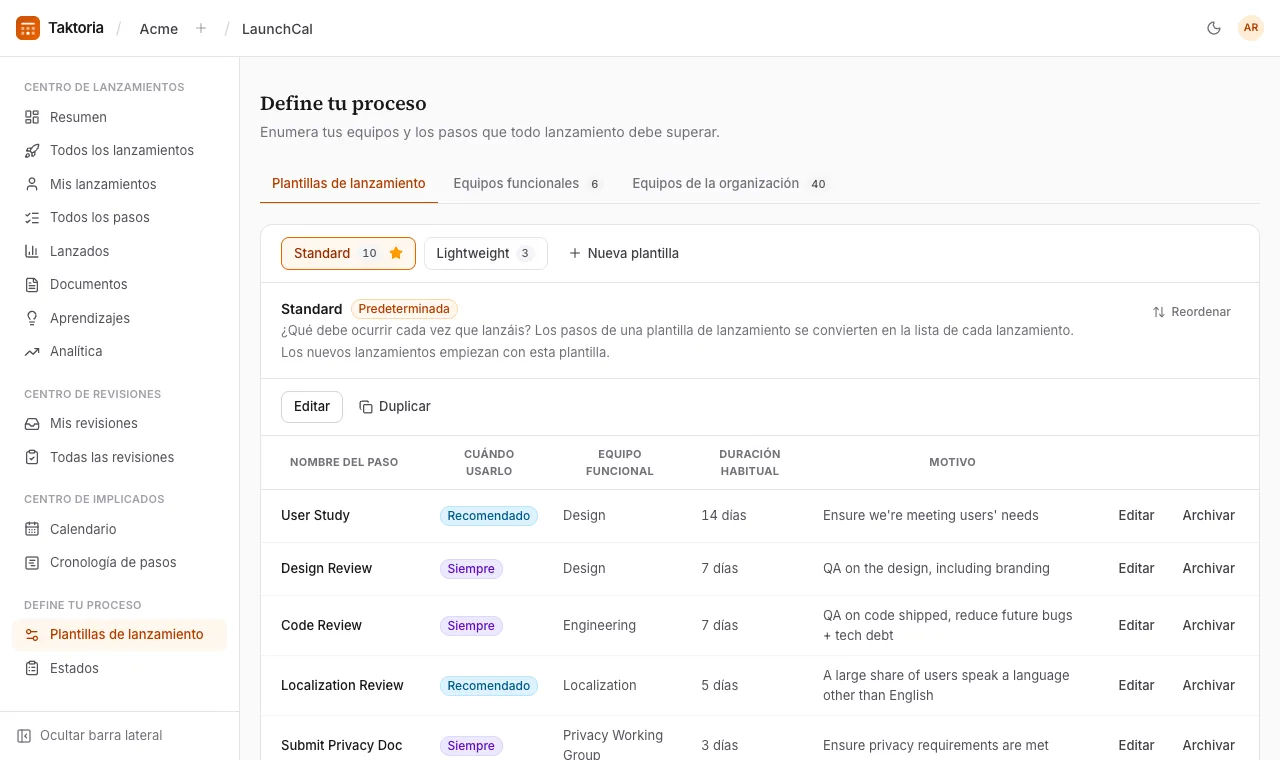Toggle dark mode moon icon
1280x760 pixels.
(1214, 28)
